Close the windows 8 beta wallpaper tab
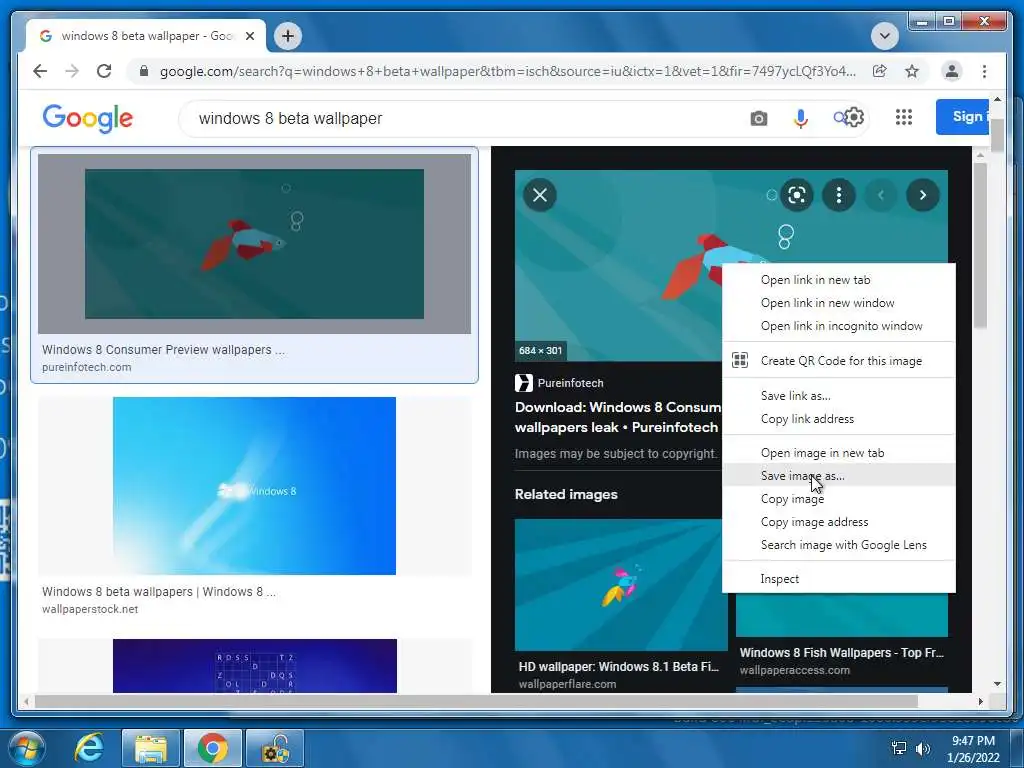 [249, 36]
